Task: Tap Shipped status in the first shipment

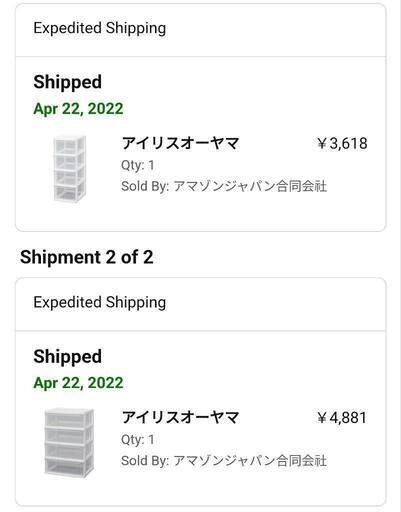Action: click(68, 82)
